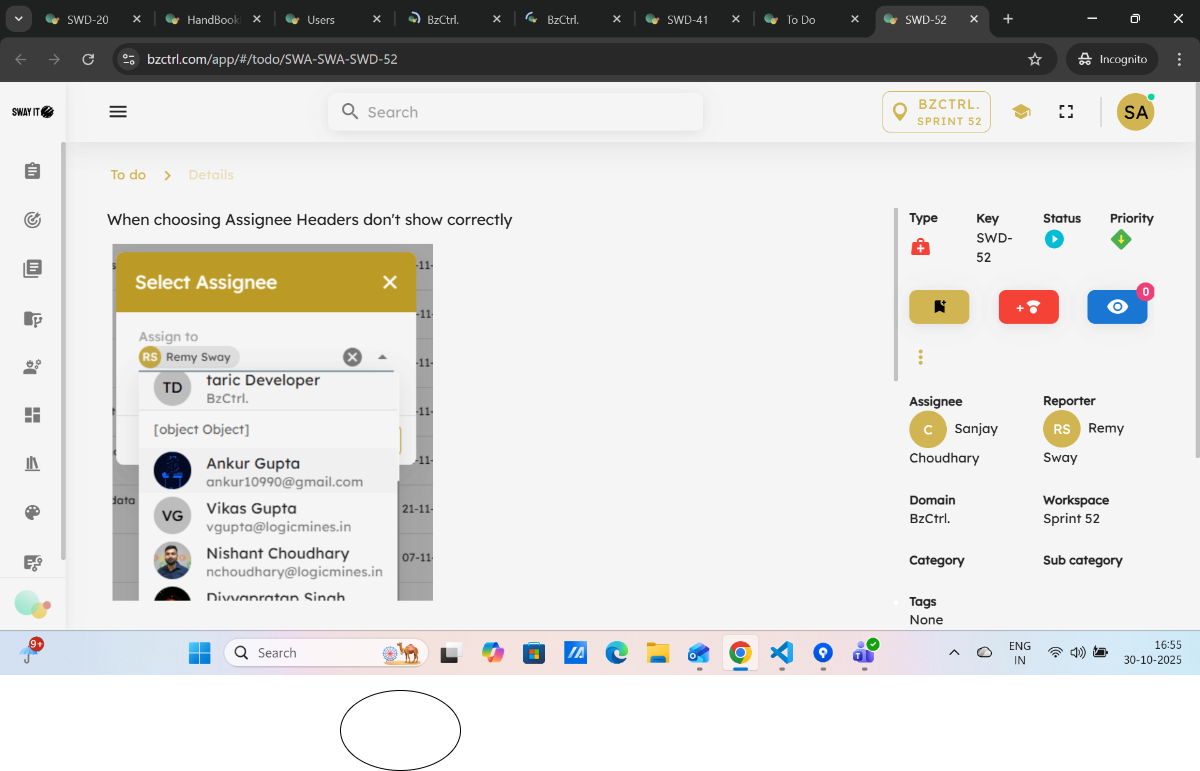This screenshot has width=1200, height=771.
Task: Click the target goals sidebar icon
Action: (x=32, y=220)
